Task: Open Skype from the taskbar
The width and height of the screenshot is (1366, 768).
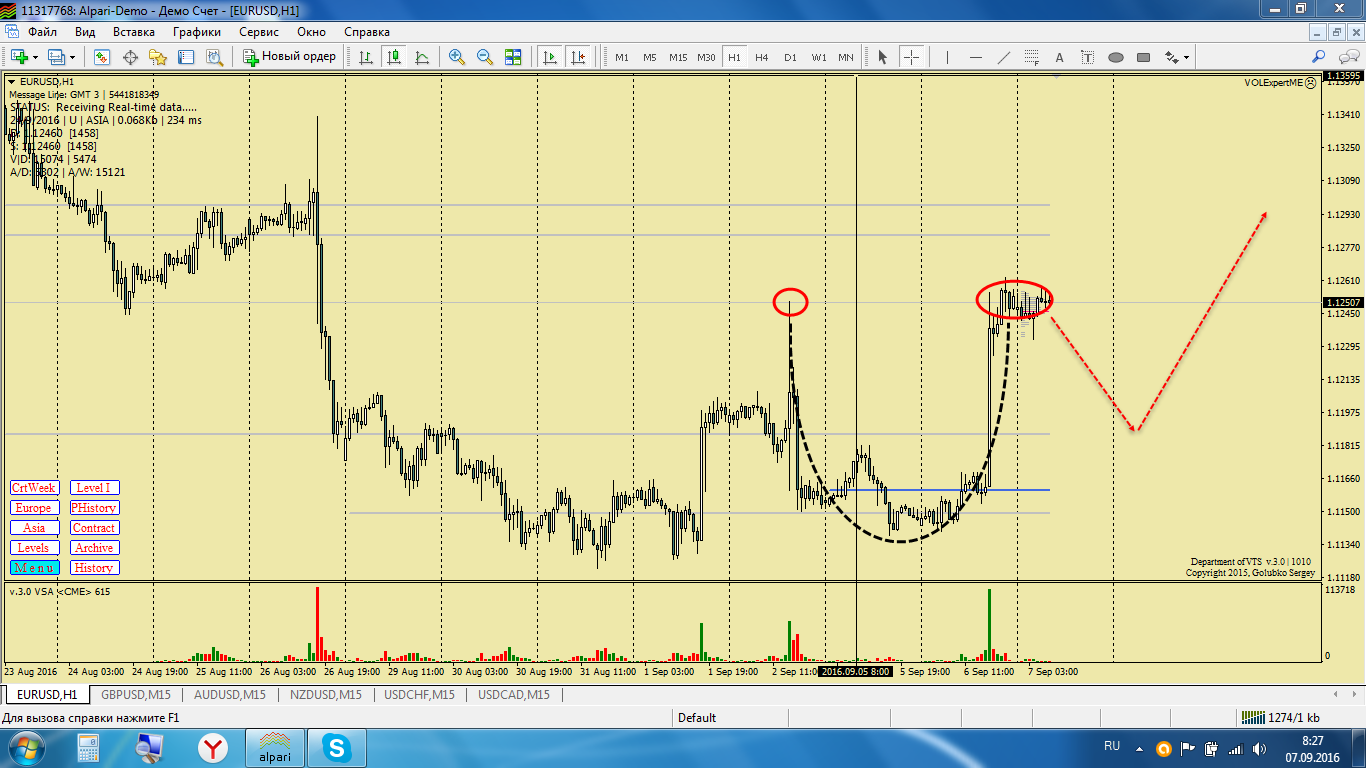Action: (336, 747)
